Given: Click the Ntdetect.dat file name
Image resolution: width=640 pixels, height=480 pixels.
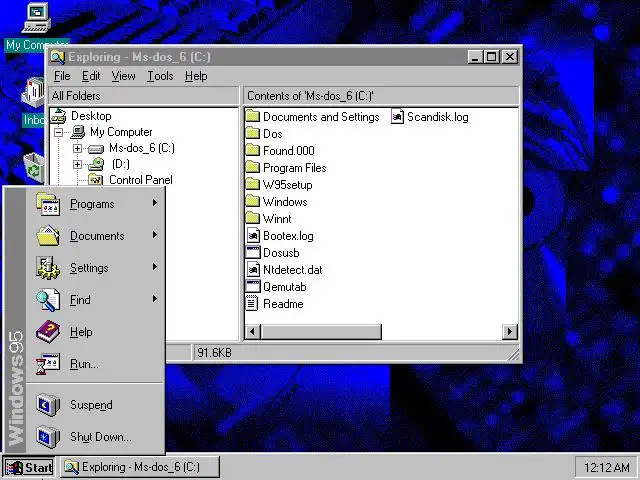Looking at the screenshot, I should [x=293, y=270].
